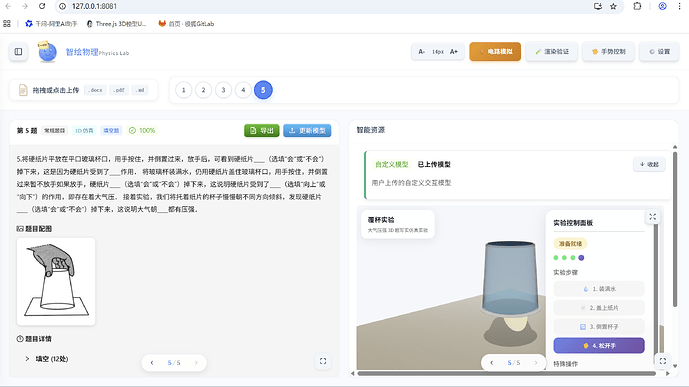Click the horizontal scrollbar left arrow
Viewport: 689px width, 387px height.
coord(352,373)
